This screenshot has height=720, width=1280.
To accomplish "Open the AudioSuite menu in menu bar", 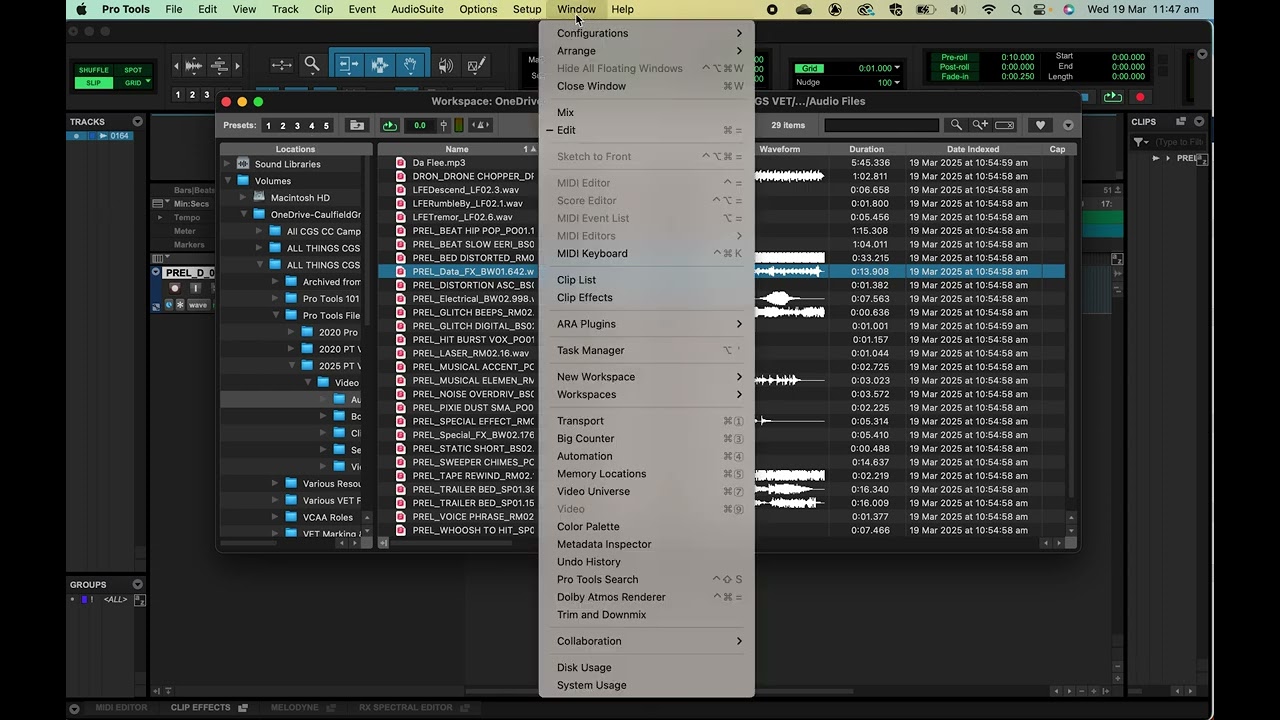I will [x=418, y=9].
